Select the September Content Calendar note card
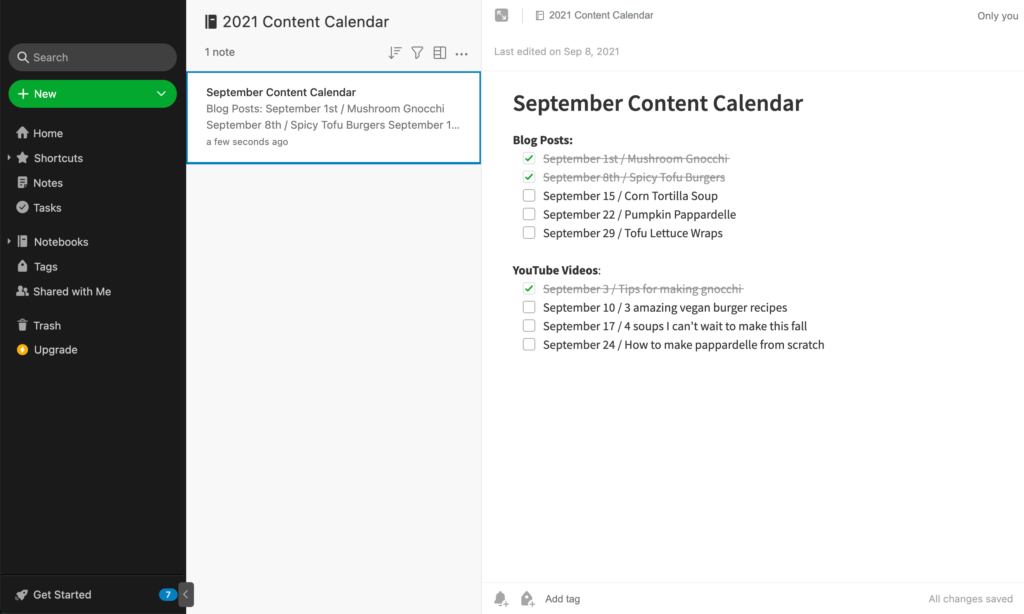This screenshot has height=614, width=1024. [333, 117]
